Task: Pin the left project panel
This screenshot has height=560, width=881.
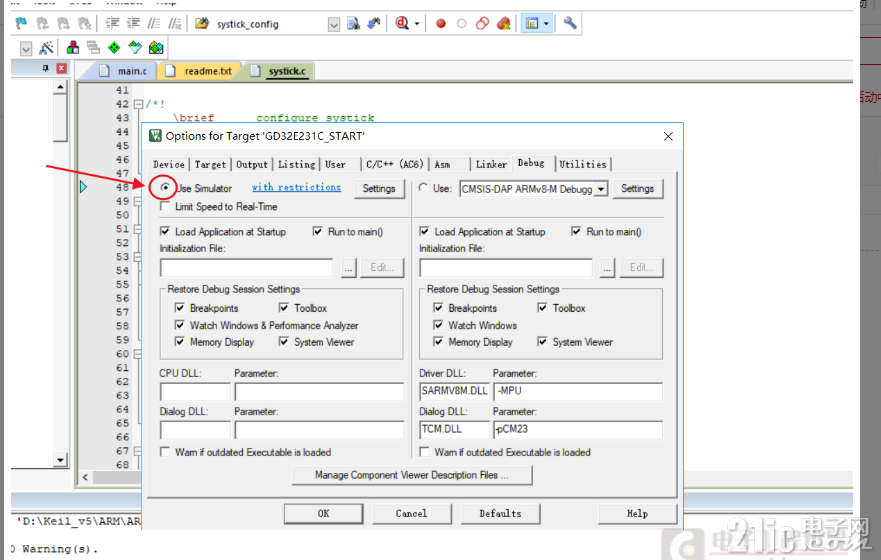Action: [46, 69]
